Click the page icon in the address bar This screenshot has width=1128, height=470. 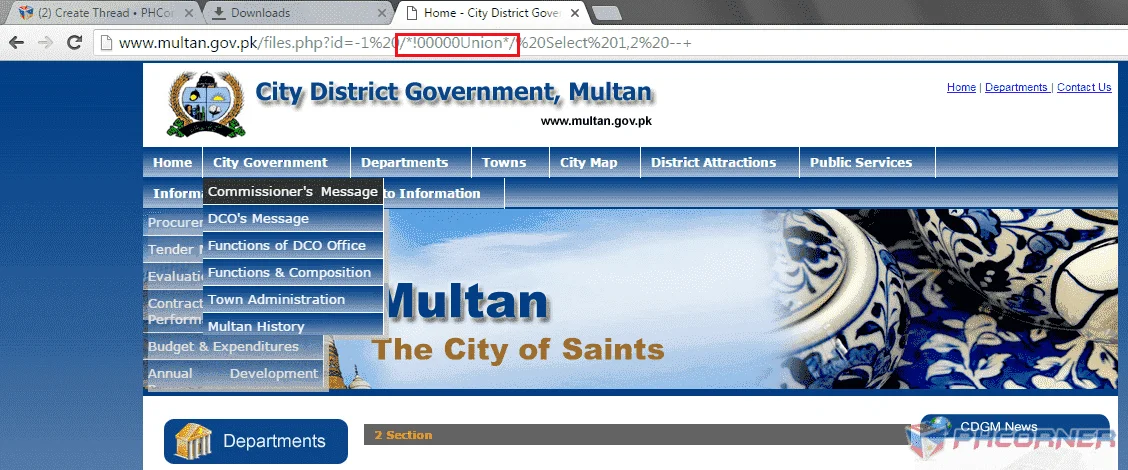point(106,42)
